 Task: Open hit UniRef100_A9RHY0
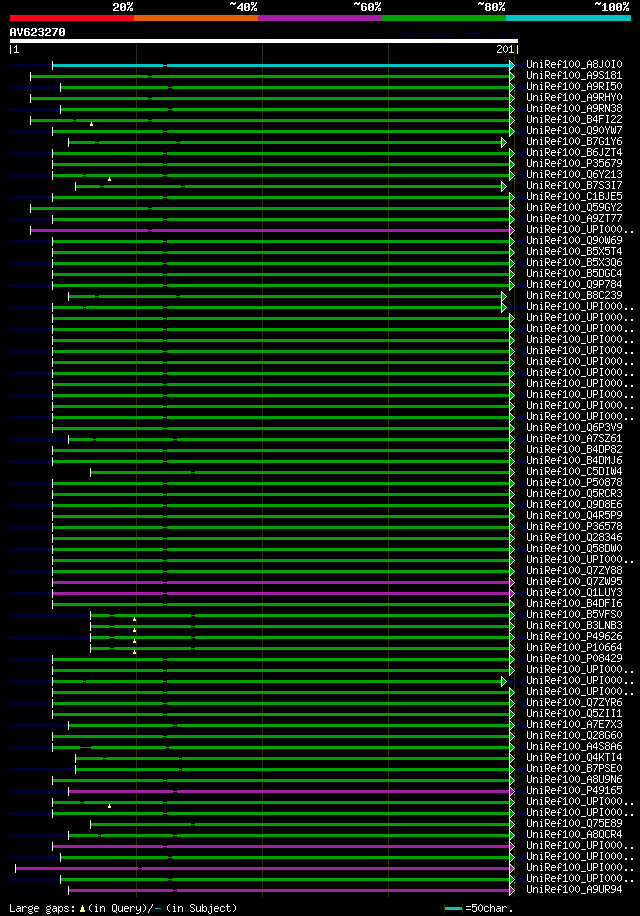[574, 98]
